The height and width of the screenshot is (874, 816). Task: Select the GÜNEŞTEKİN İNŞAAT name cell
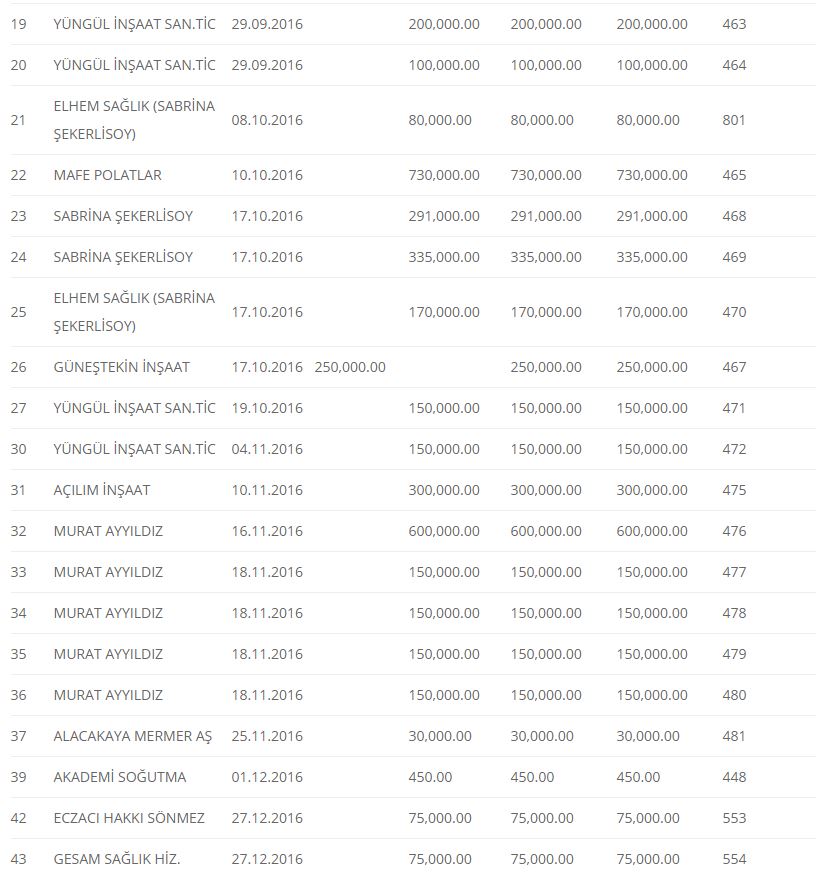pyautogui.click(x=121, y=367)
